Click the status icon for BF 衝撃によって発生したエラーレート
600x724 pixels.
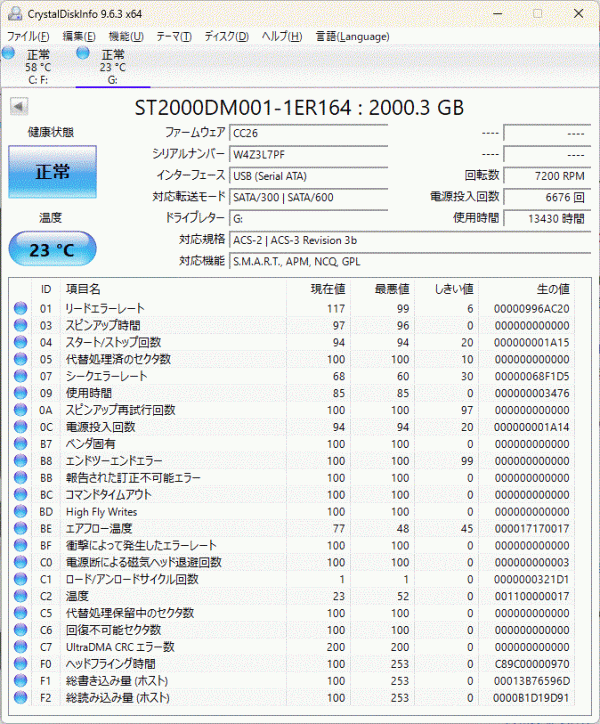click(20, 545)
